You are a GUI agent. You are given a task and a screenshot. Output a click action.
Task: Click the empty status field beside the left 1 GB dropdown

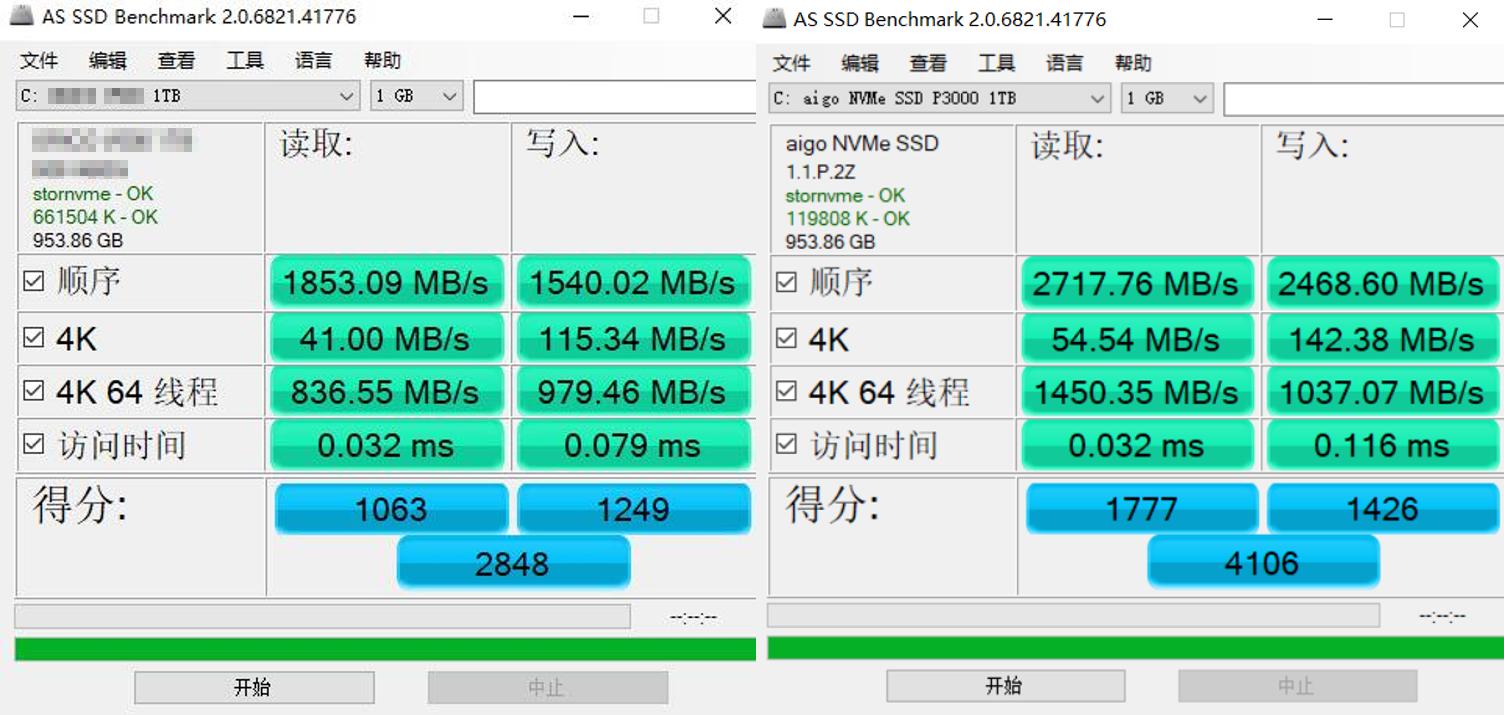coord(615,96)
